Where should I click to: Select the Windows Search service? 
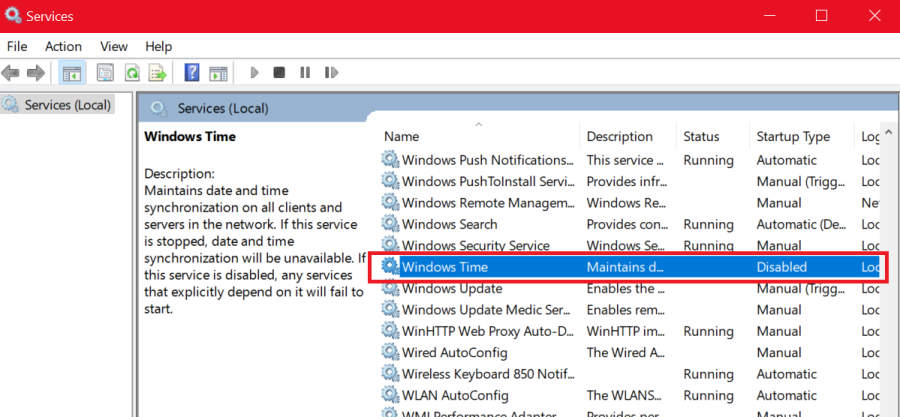(629, 224)
